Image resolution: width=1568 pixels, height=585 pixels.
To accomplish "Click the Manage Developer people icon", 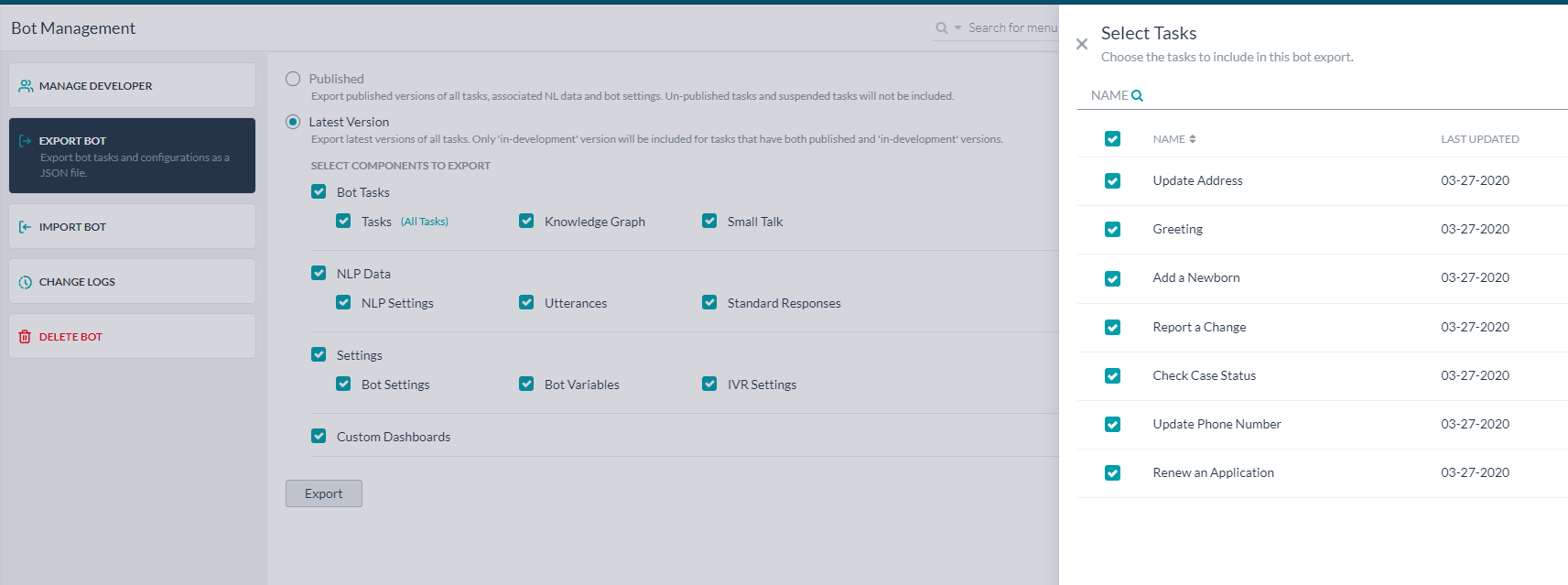I will point(26,86).
